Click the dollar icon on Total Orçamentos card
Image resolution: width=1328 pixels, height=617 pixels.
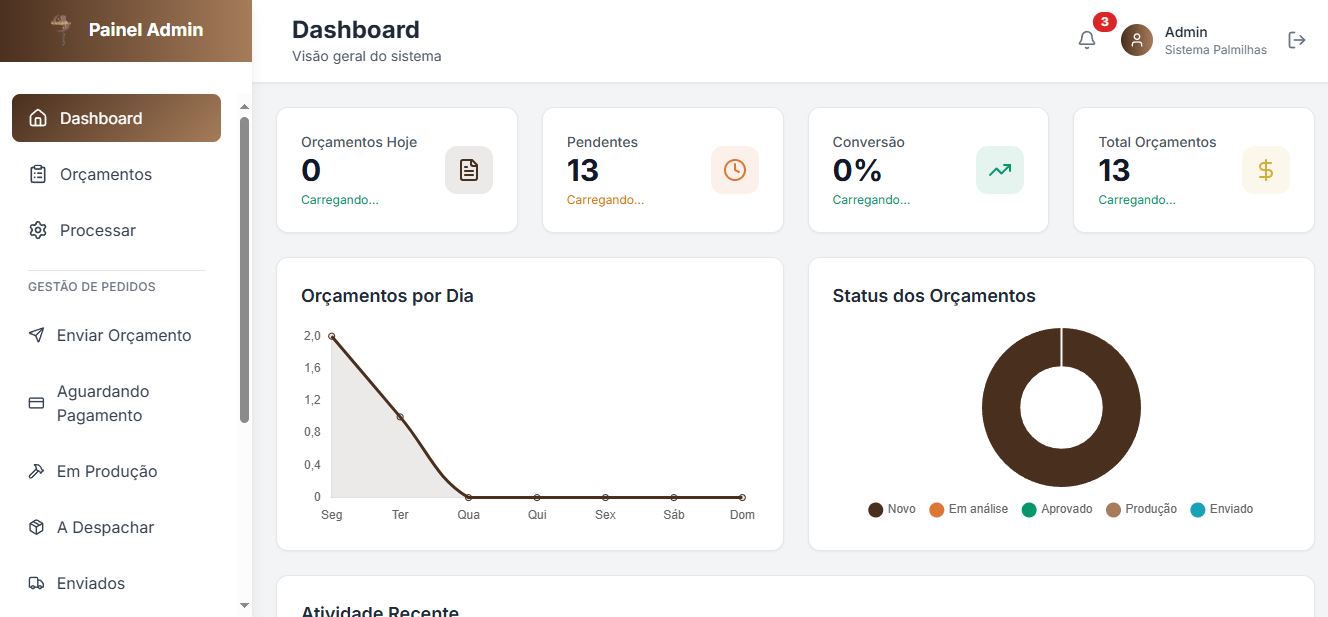tap(1266, 169)
